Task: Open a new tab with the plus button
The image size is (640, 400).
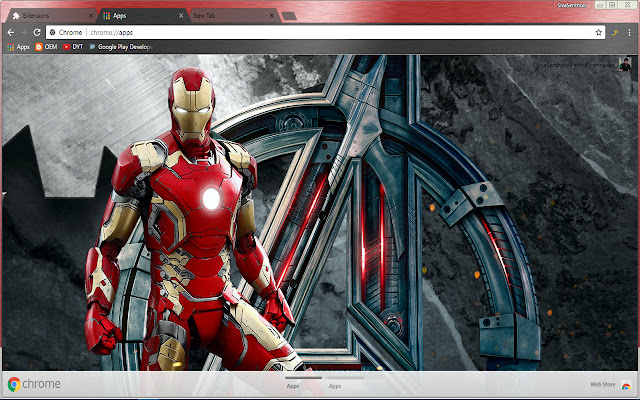Action: (x=289, y=16)
